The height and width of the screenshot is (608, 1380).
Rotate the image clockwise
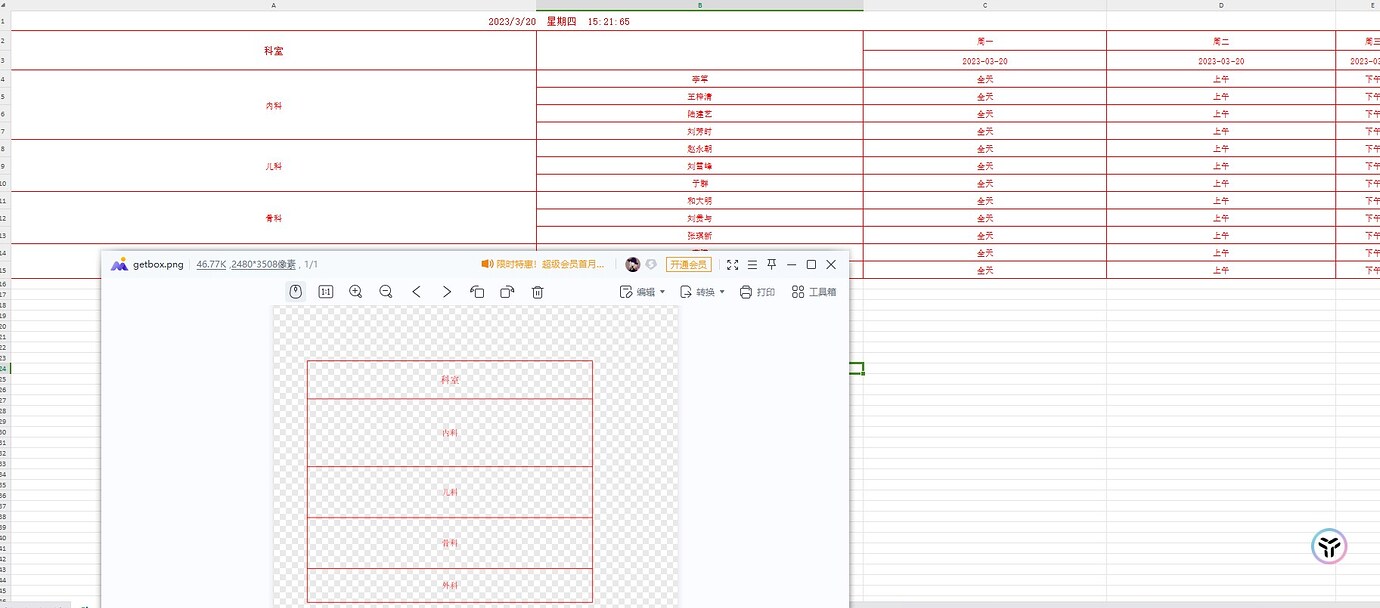(x=507, y=292)
